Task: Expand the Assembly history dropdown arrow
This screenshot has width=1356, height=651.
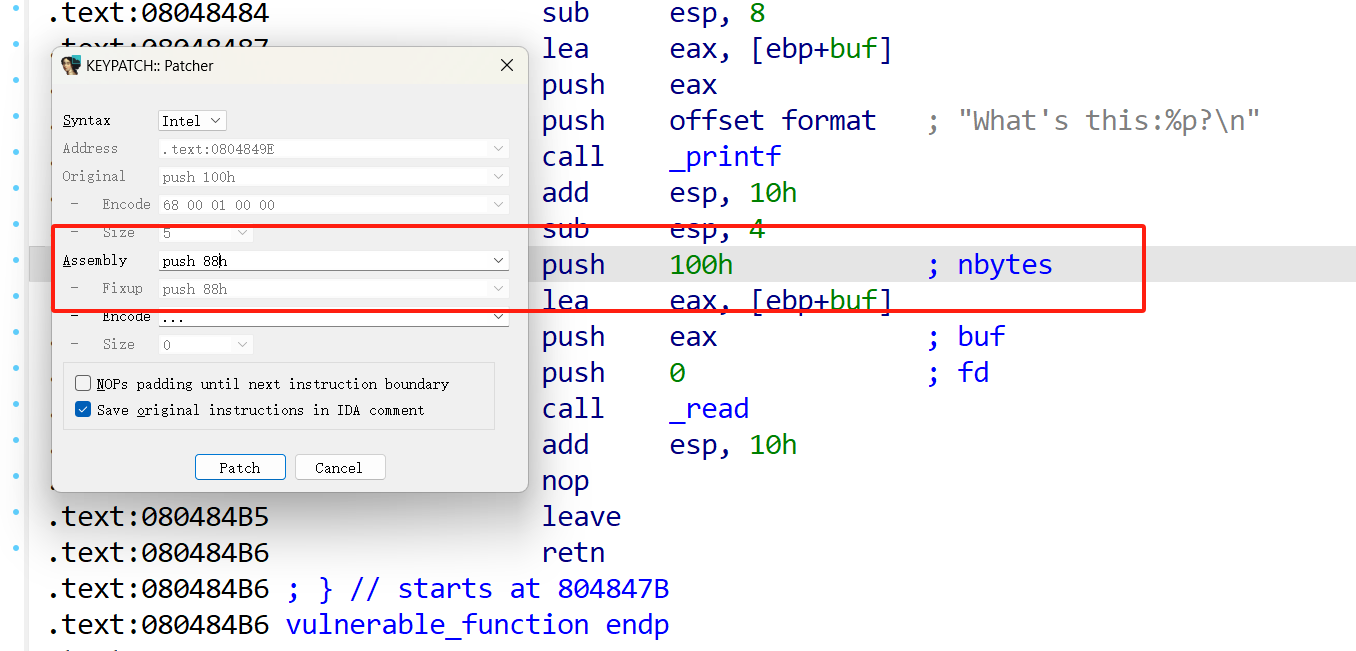Action: pyautogui.click(x=498, y=261)
